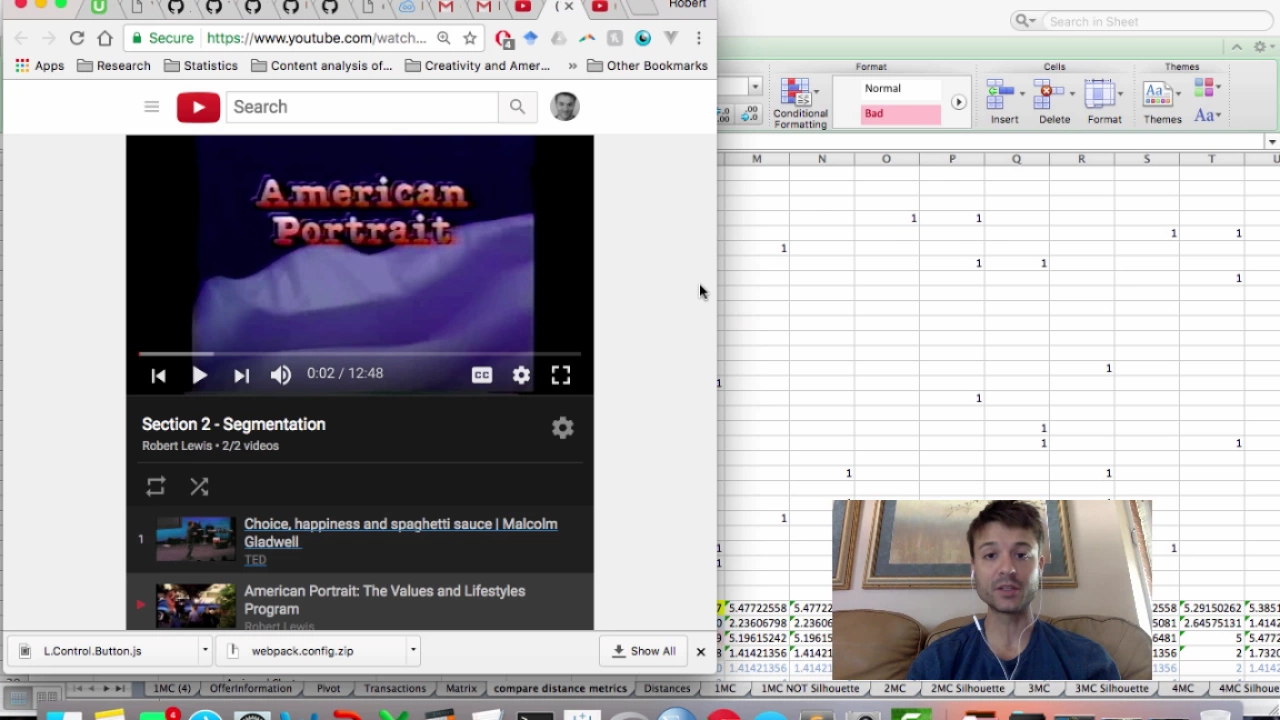
Task: Reload the Chrome page
Action: click(x=77, y=38)
